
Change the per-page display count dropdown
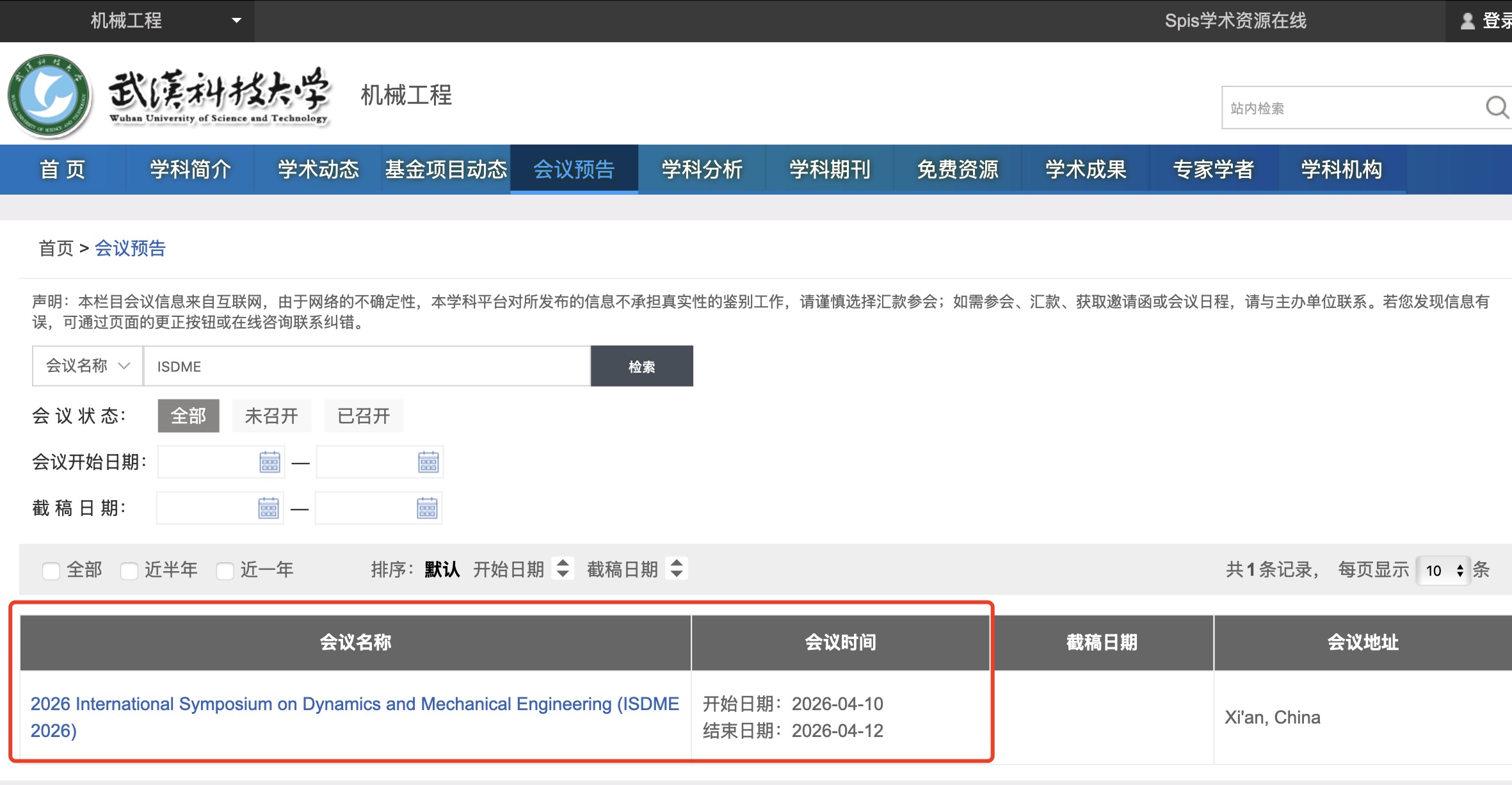pos(1444,570)
